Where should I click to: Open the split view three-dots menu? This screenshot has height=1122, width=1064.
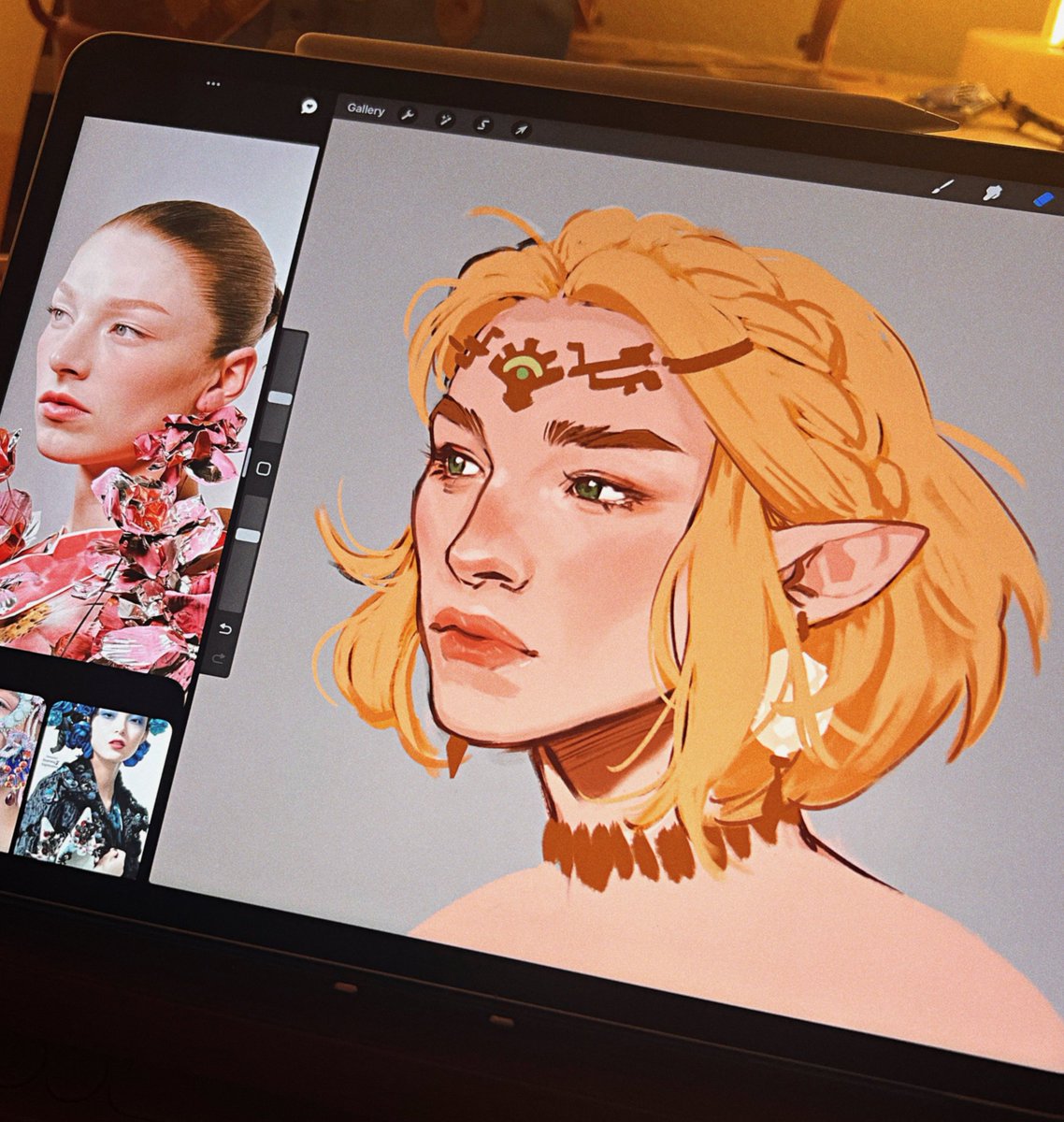click(x=212, y=84)
